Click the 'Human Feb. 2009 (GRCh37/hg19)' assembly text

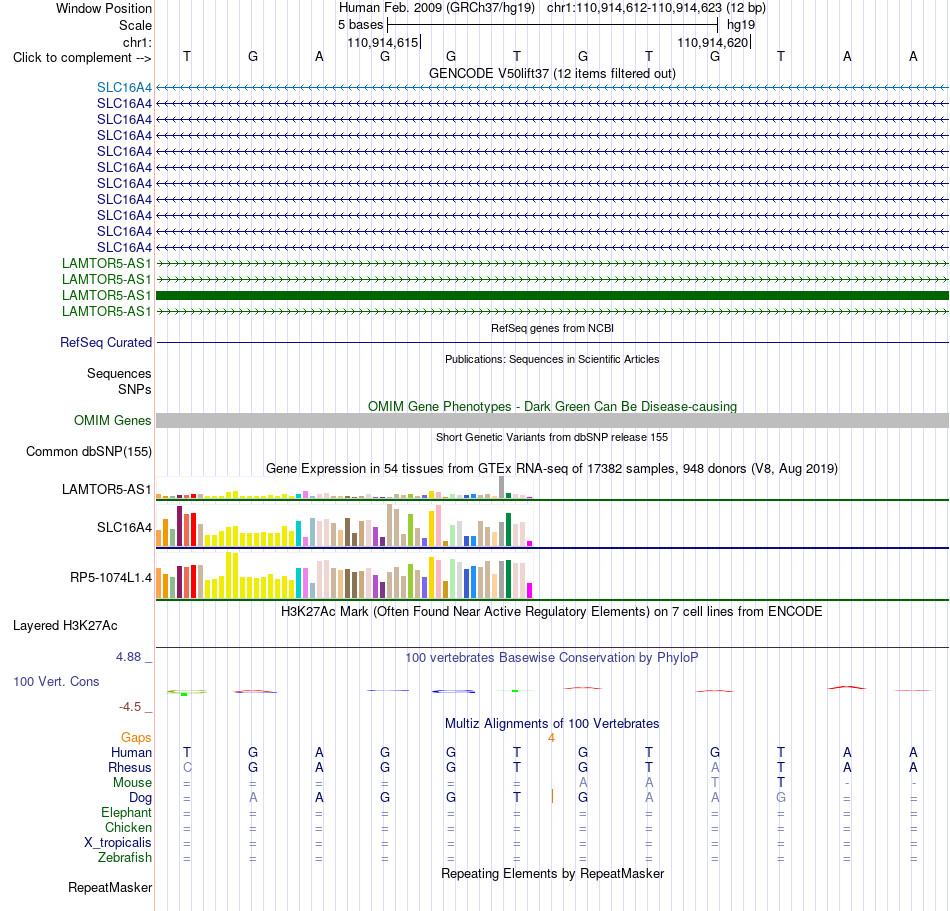click(437, 8)
